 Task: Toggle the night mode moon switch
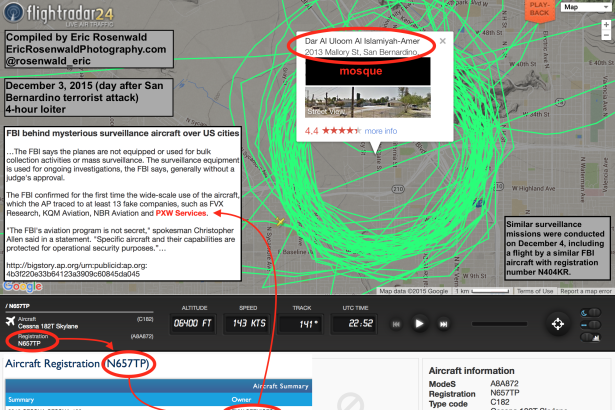pos(591,312)
